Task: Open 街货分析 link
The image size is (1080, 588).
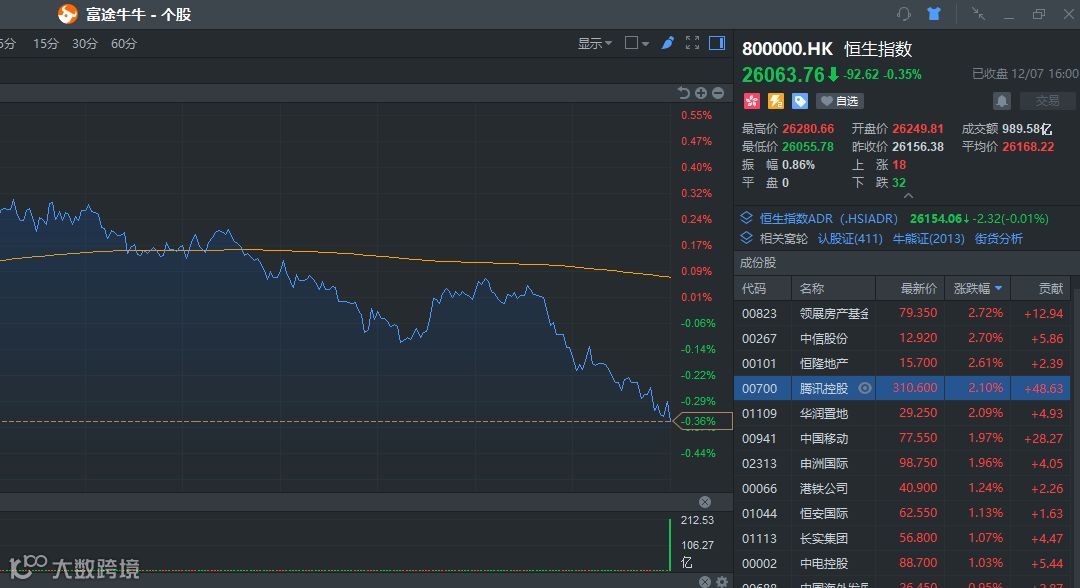Action: [x=999, y=238]
